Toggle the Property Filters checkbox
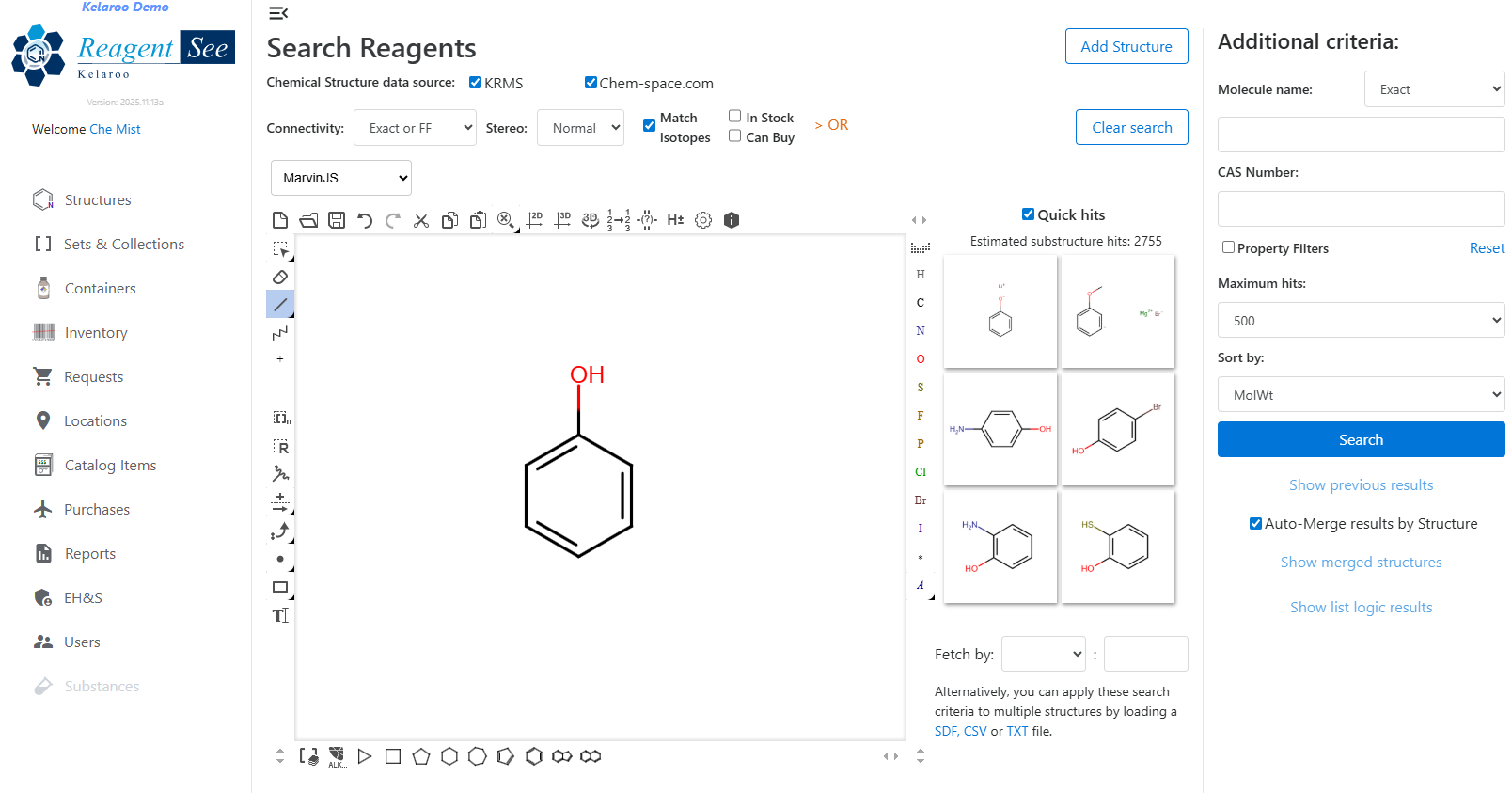This screenshot has height=793, width=1512. tap(1228, 247)
